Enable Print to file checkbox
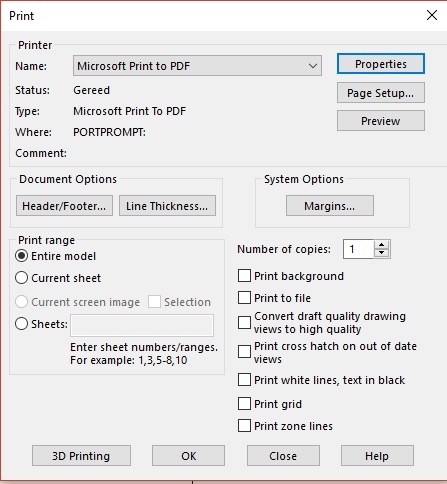Image resolution: width=447 pixels, height=484 pixels. coord(244,297)
